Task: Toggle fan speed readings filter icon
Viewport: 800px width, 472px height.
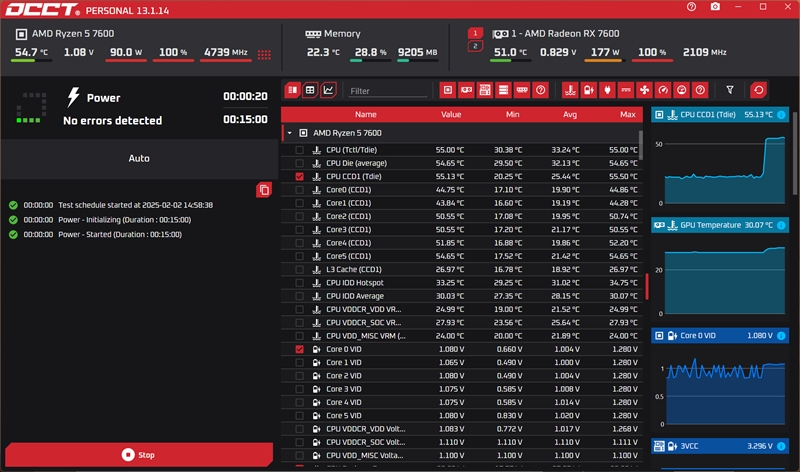Action: tap(644, 90)
